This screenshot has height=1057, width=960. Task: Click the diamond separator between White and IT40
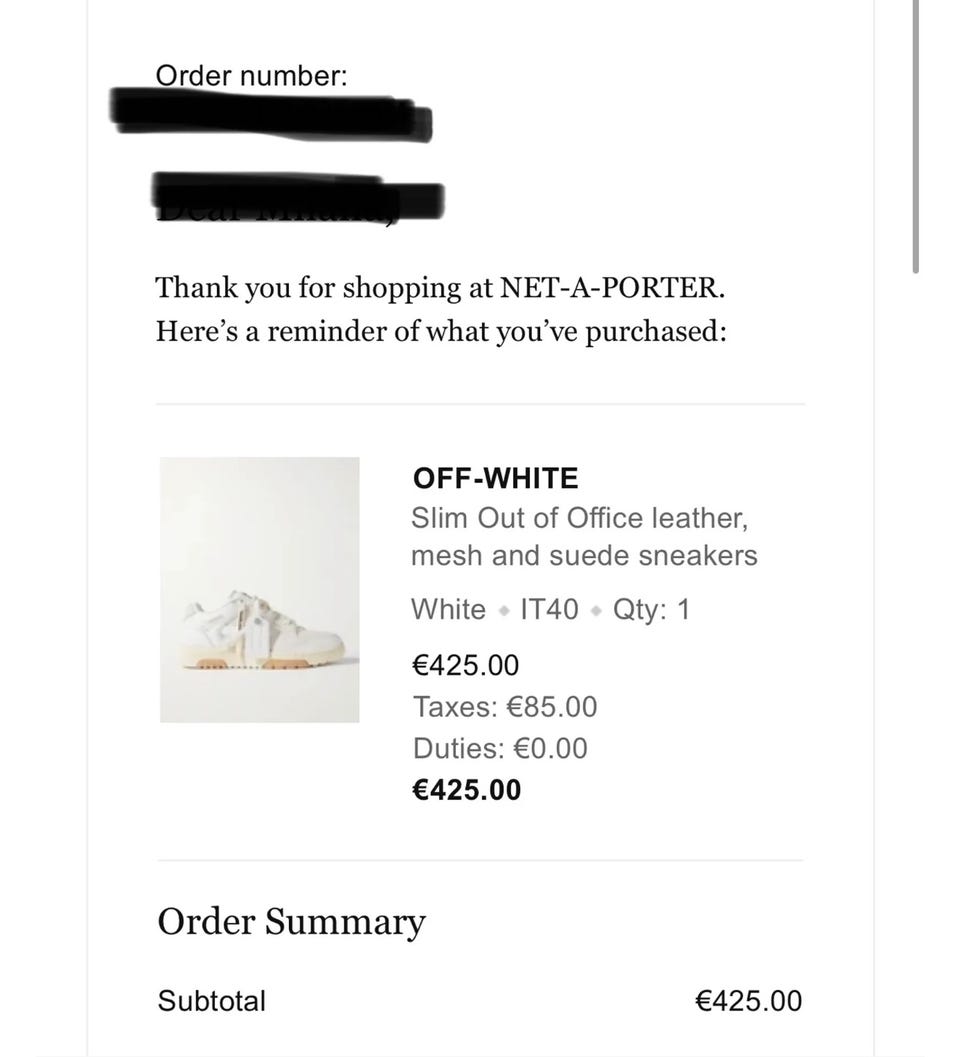(504, 611)
